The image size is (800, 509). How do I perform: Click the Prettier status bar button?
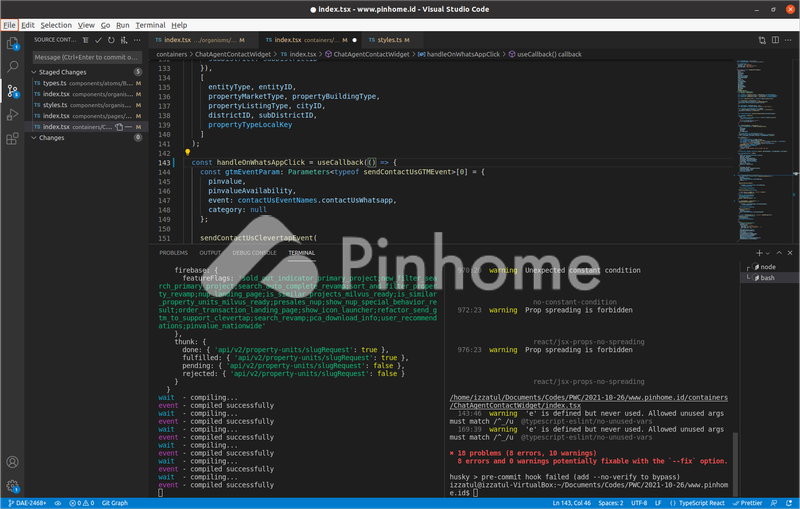click(747, 503)
